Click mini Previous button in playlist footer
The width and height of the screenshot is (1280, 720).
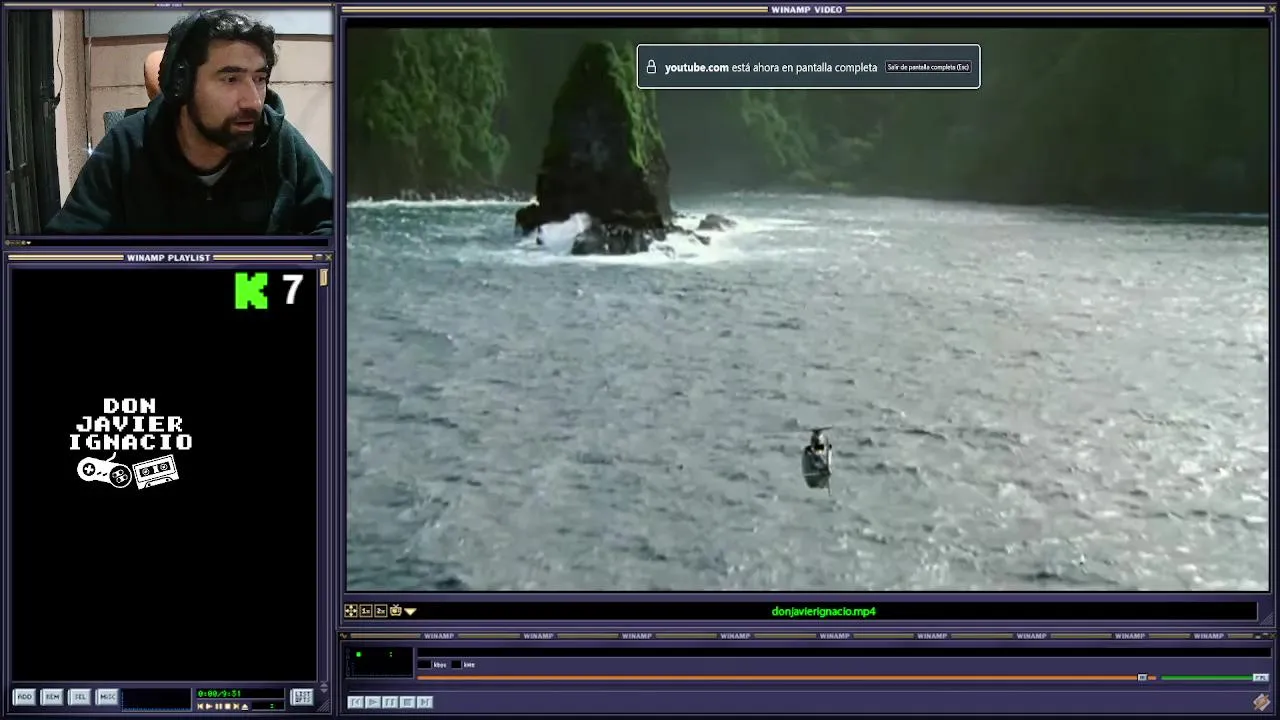click(x=200, y=706)
